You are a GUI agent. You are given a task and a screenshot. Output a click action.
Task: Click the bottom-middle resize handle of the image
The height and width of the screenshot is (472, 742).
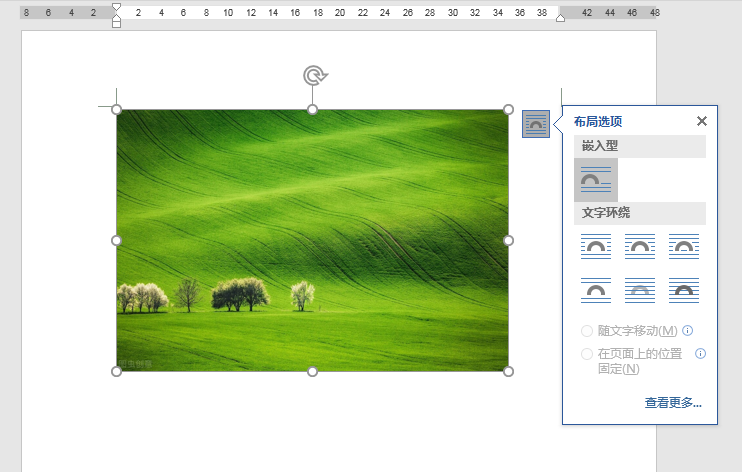[312, 372]
